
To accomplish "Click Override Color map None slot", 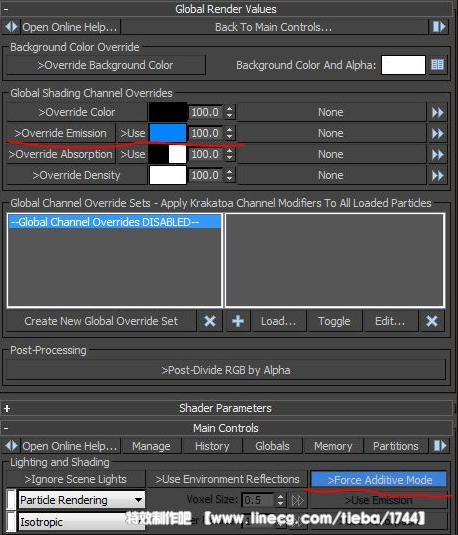I will click(331, 112).
